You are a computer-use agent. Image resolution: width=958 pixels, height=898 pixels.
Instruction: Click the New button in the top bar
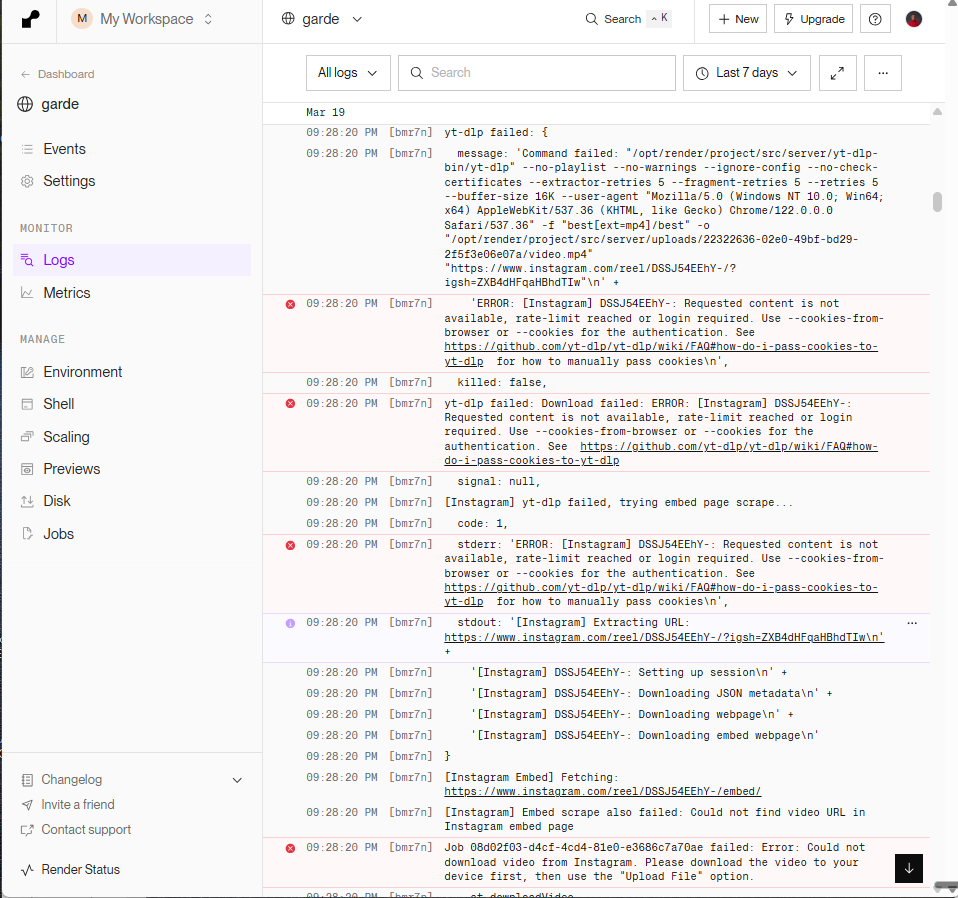(737, 18)
